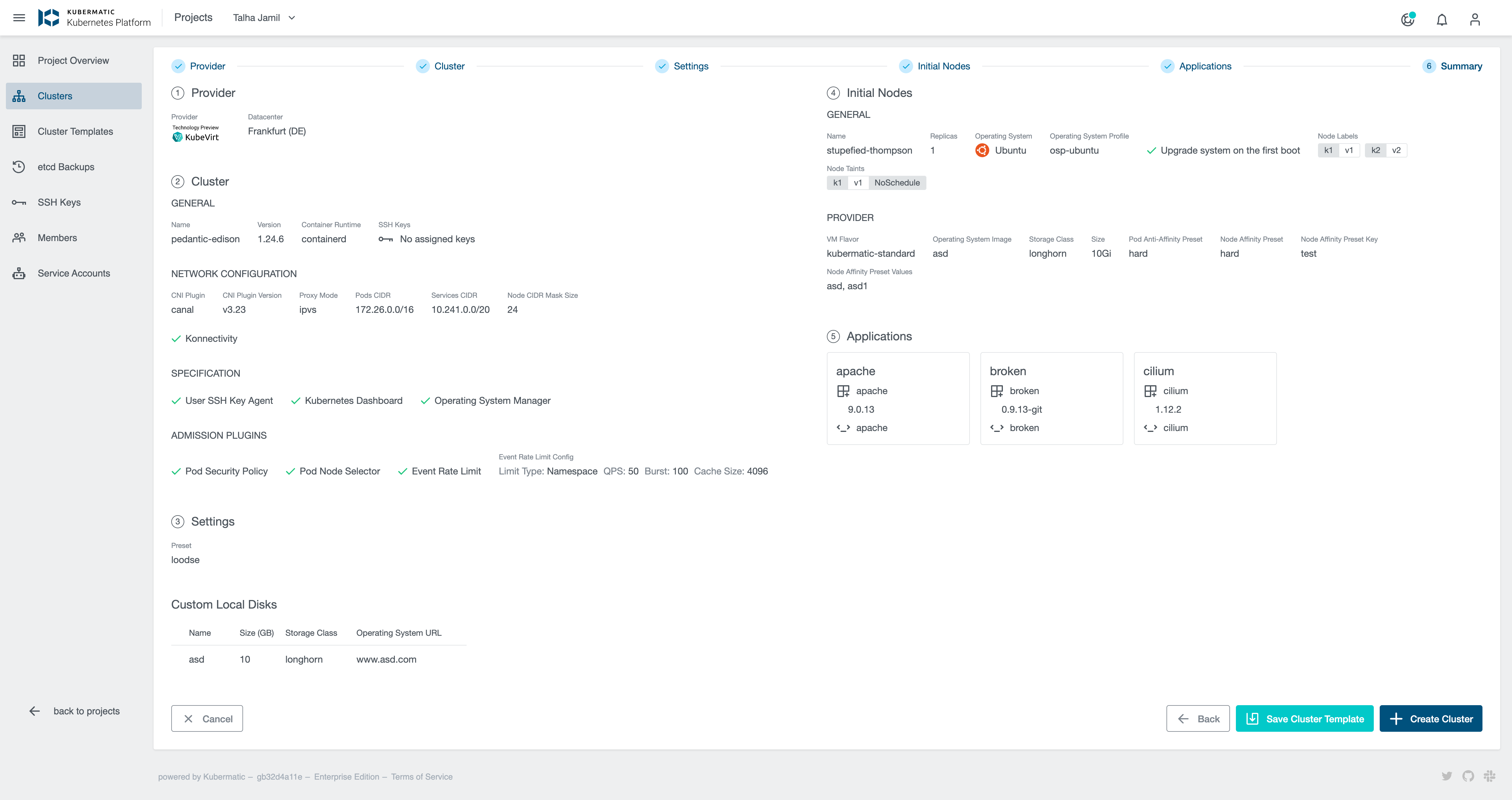The height and width of the screenshot is (800, 1512).
Task: Open the Slack icon in footer
Action: point(1489,776)
